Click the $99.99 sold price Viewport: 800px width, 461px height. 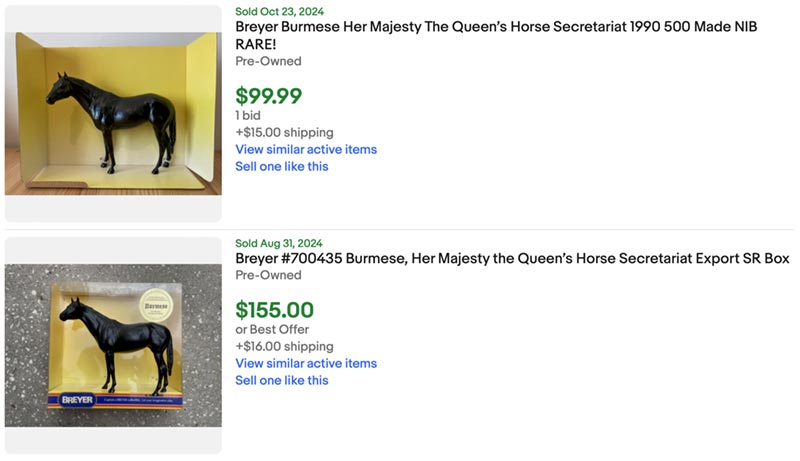coord(268,96)
